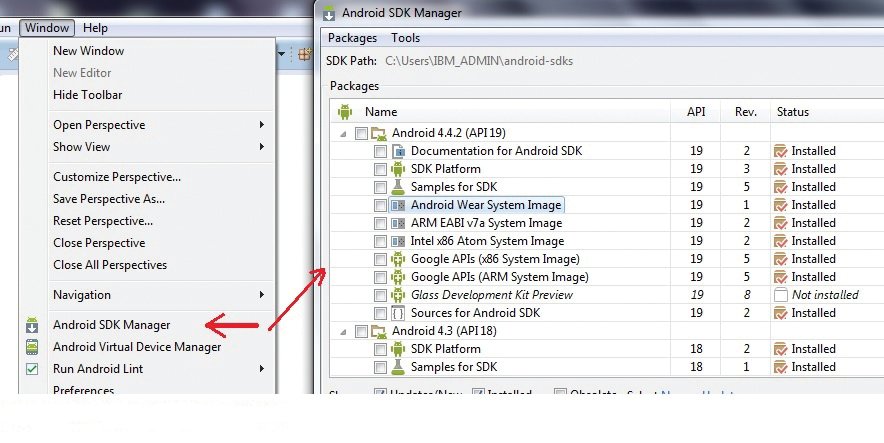Choose Reset Perspective... from Window menu

(102, 221)
